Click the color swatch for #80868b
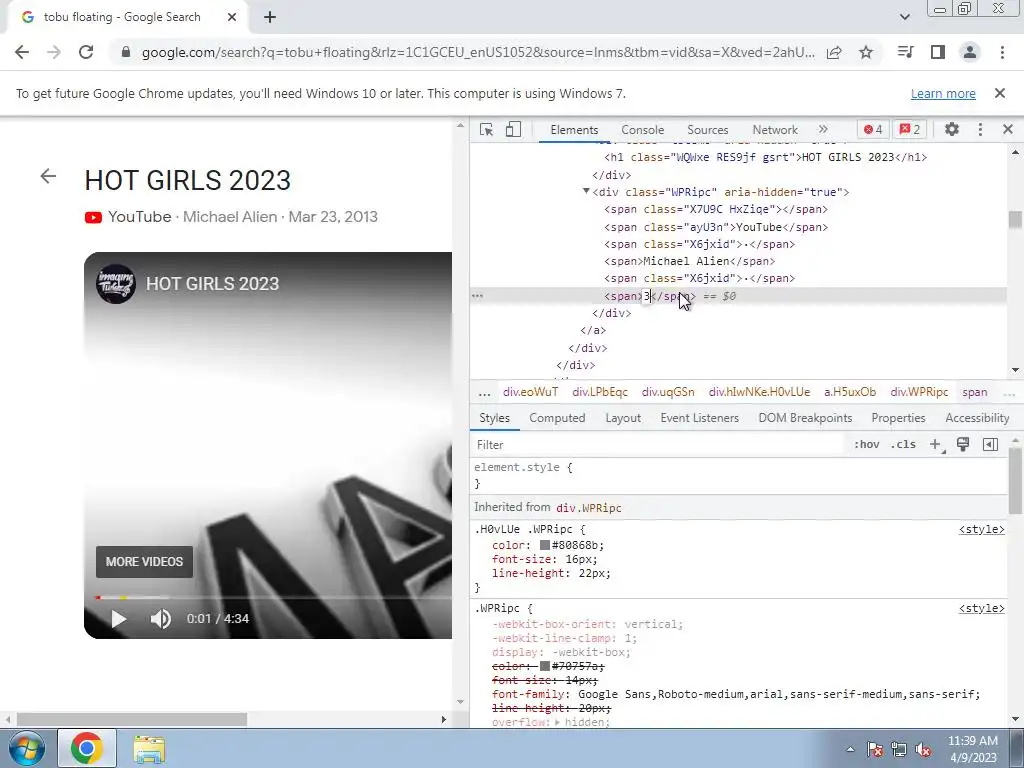1024x768 pixels. (x=545, y=545)
